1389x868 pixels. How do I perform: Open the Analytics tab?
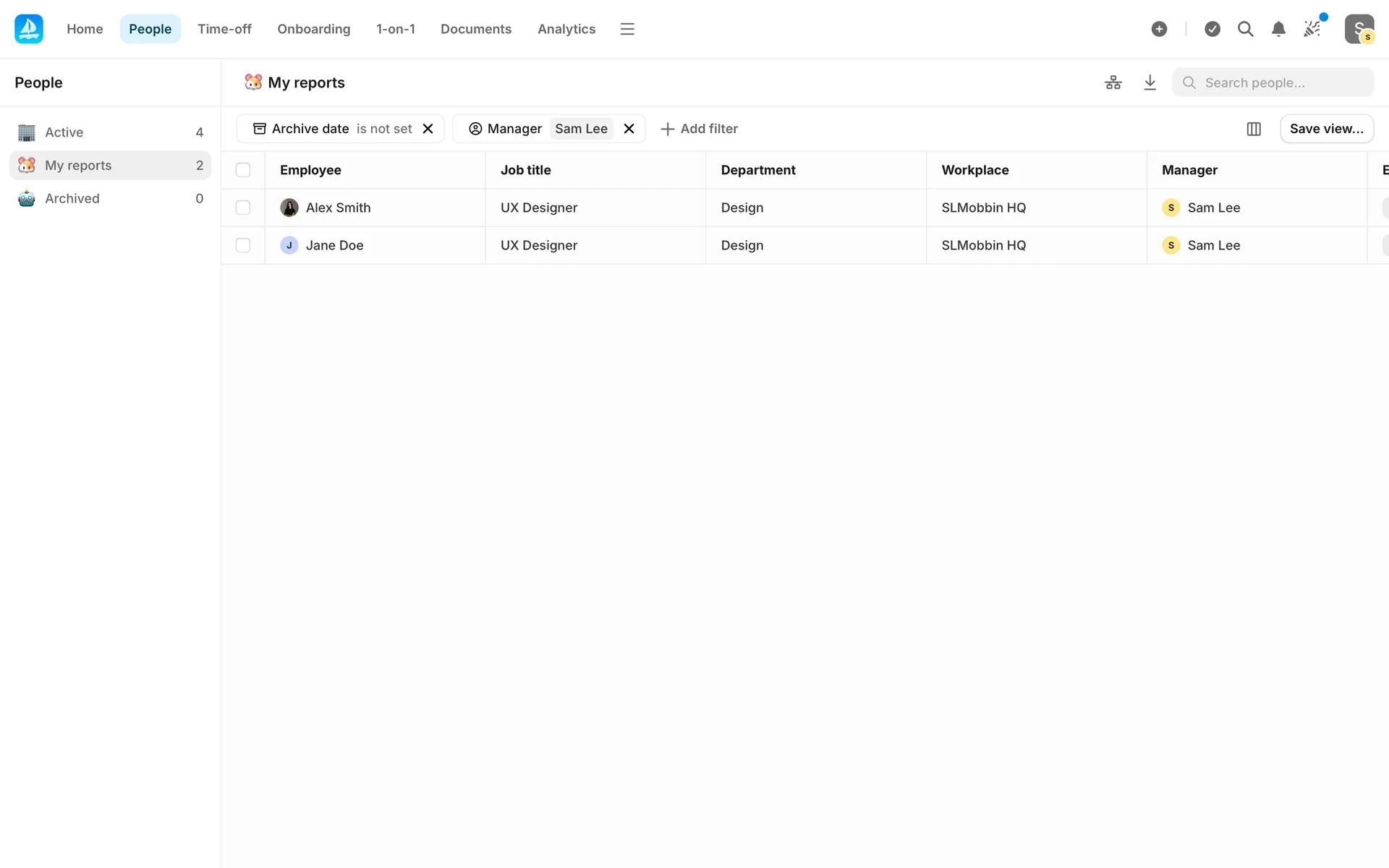[x=566, y=29]
